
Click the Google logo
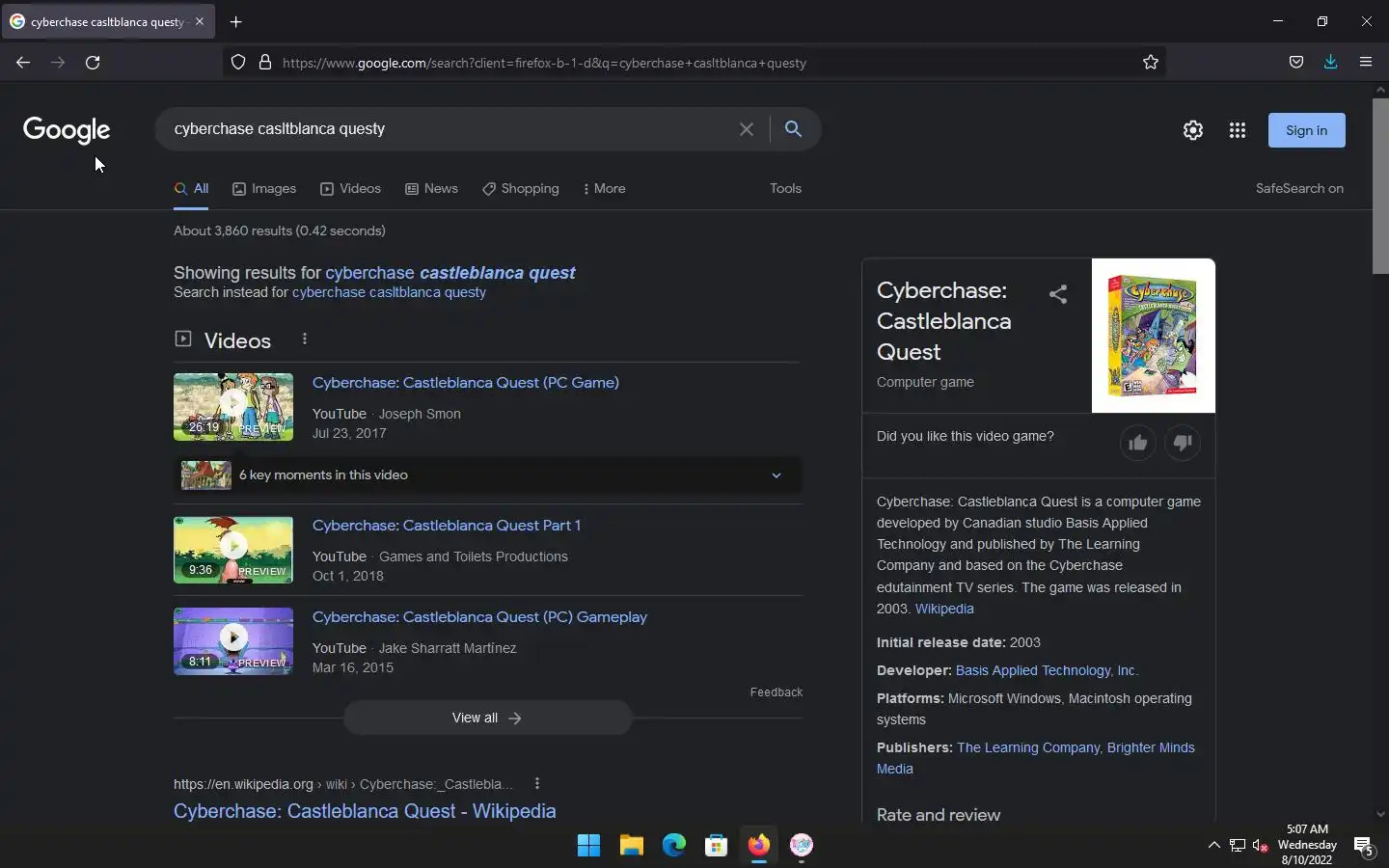click(67, 130)
